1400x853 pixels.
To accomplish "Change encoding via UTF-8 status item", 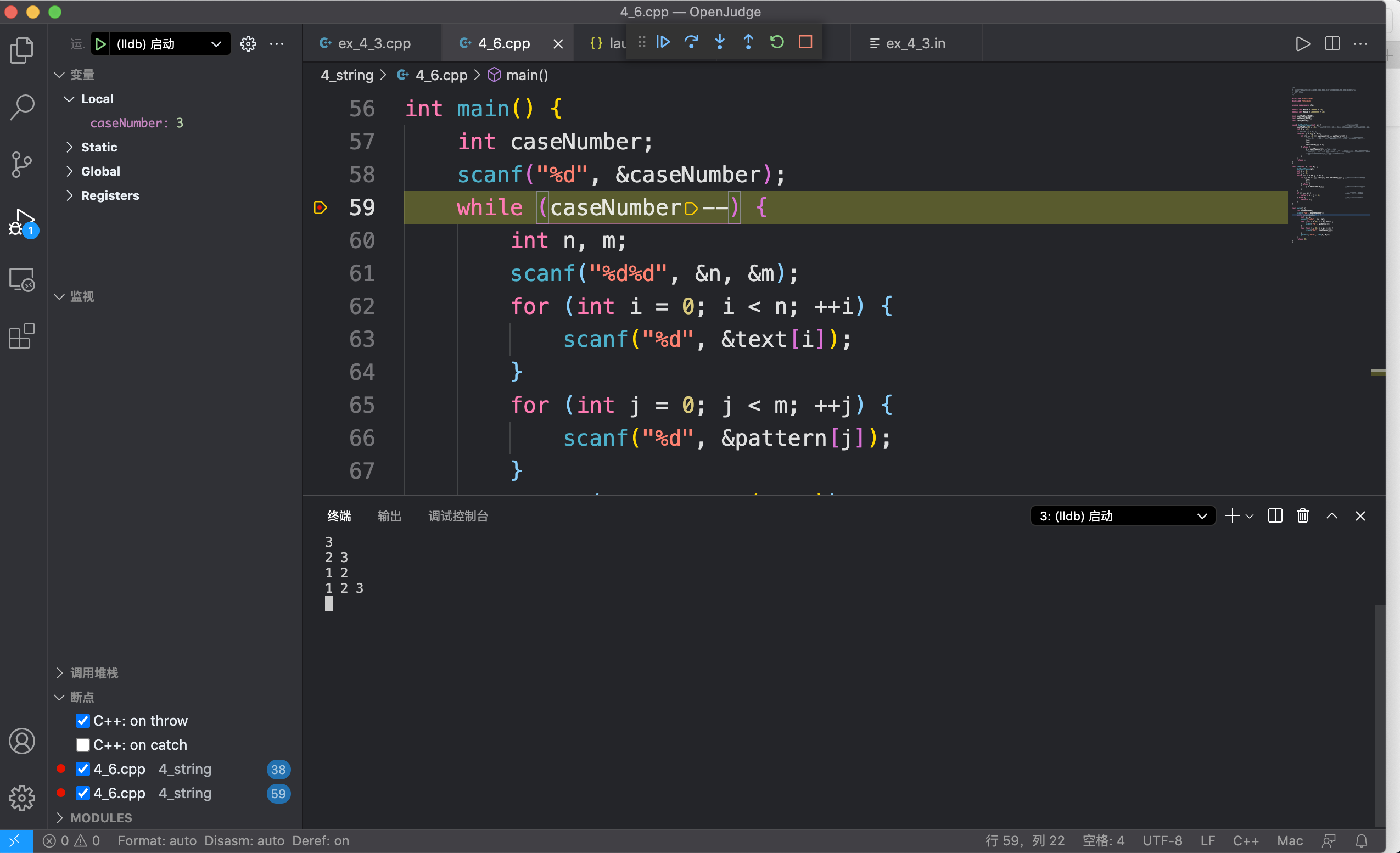I will click(x=1162, y=840).
